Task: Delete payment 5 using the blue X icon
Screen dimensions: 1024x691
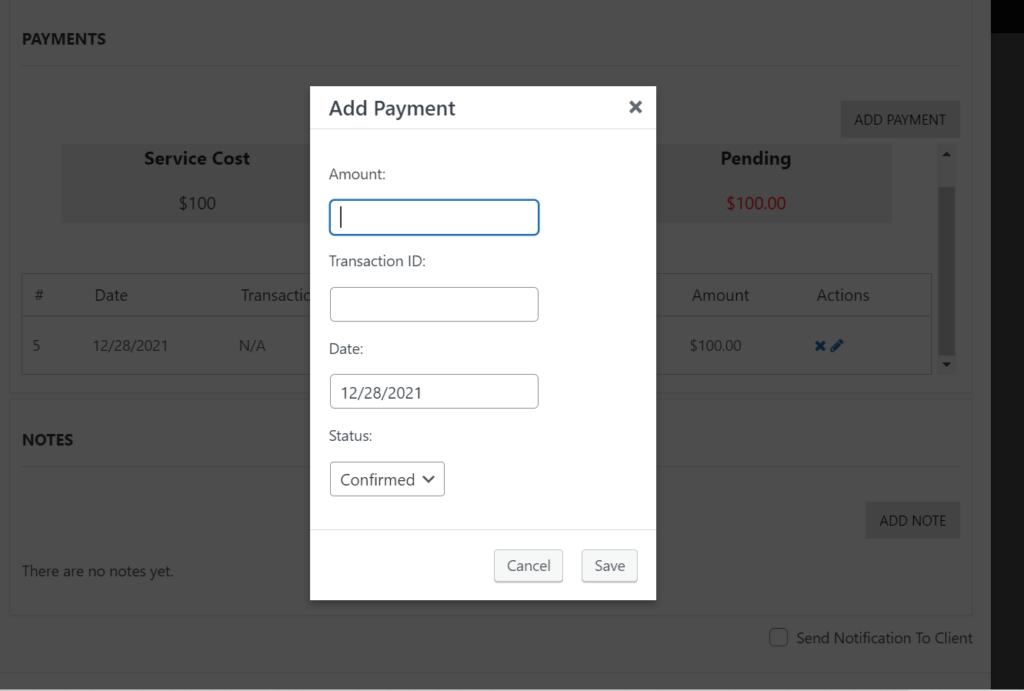Action: (x=820, y=346)
